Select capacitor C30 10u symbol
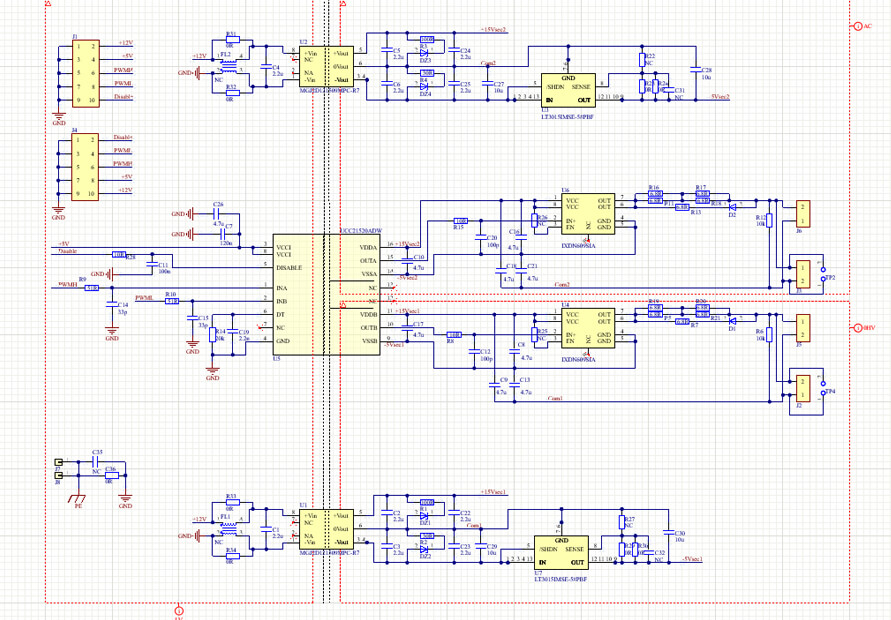This screenshot has width=891, height=620. (668, 532)
